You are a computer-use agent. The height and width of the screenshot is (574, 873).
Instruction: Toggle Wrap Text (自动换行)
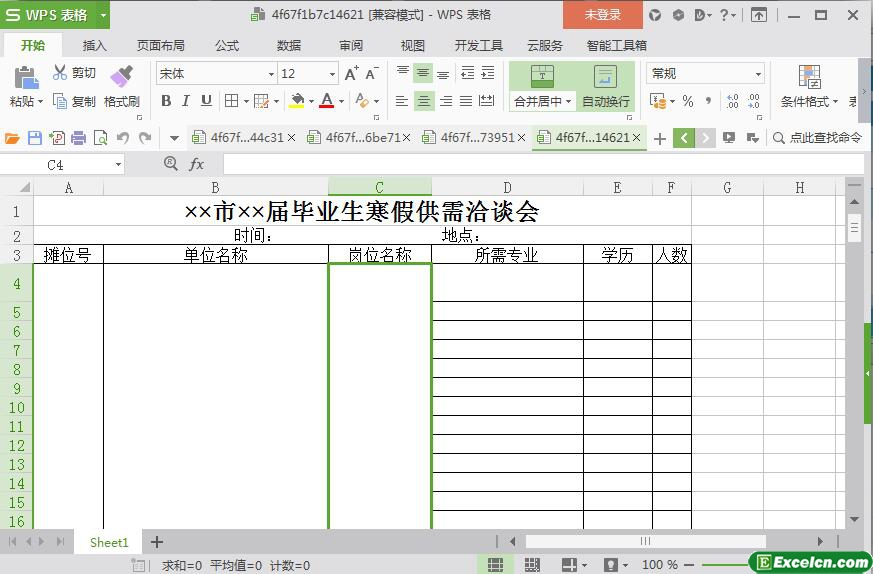(x=606, y=86)
